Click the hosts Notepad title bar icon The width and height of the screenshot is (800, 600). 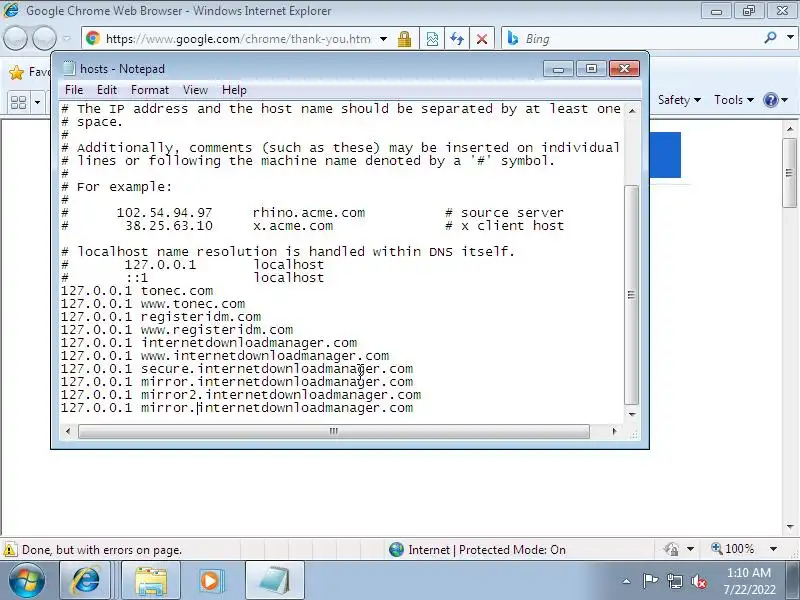[69, 68]
